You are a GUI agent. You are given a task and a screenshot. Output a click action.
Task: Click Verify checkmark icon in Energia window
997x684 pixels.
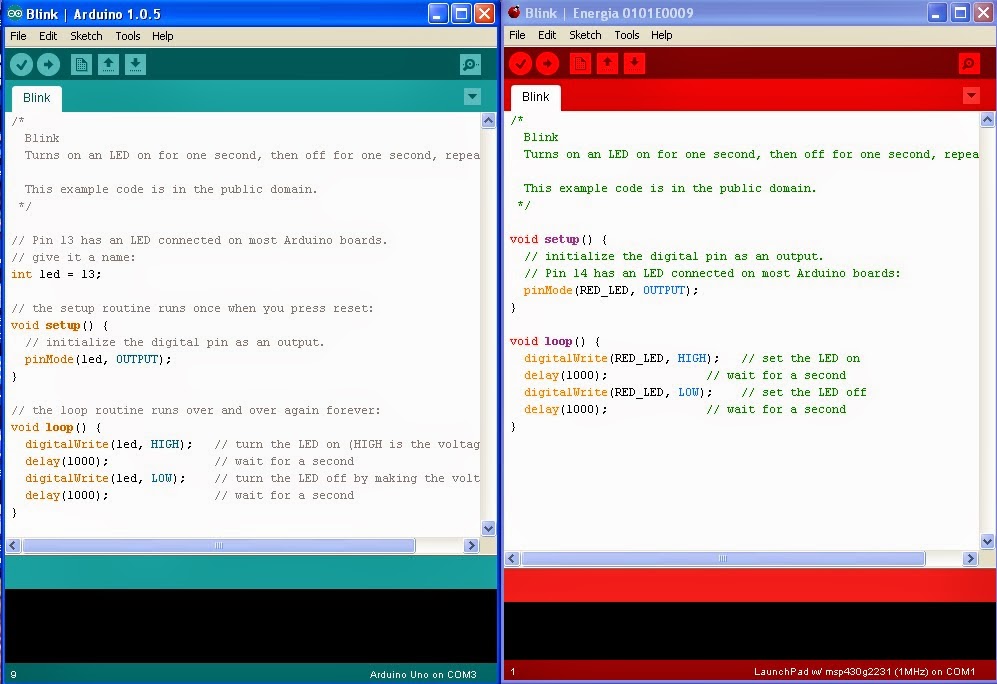click(521, 63)
